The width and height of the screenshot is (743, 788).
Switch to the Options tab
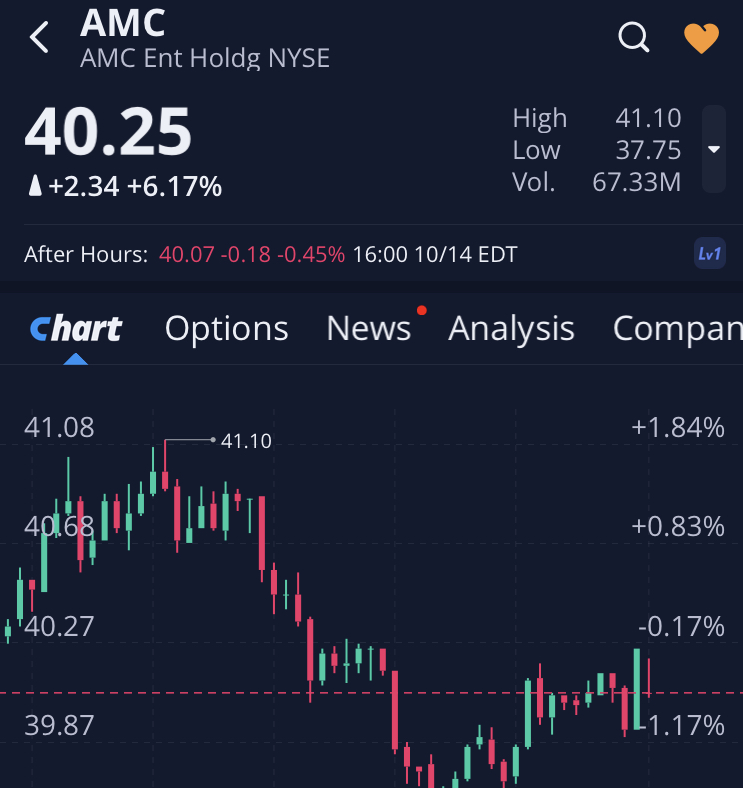pos(226,328)
